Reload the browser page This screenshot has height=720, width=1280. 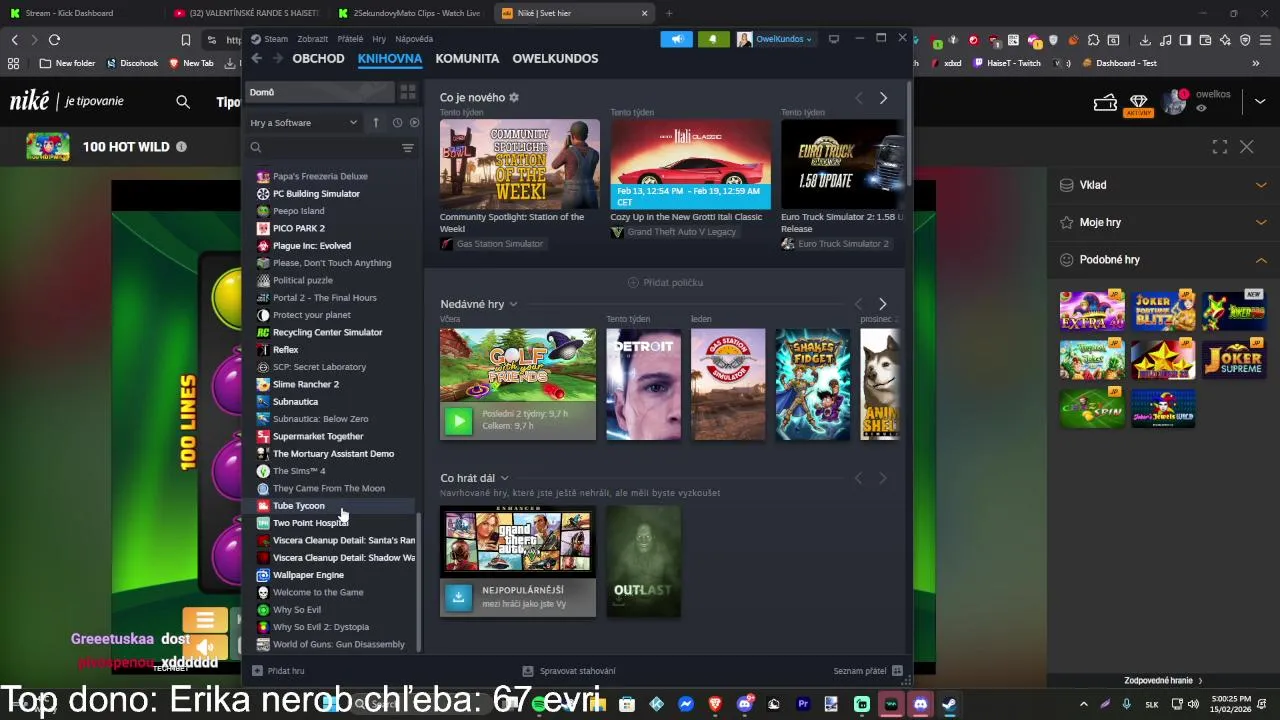tap(54, 40)
